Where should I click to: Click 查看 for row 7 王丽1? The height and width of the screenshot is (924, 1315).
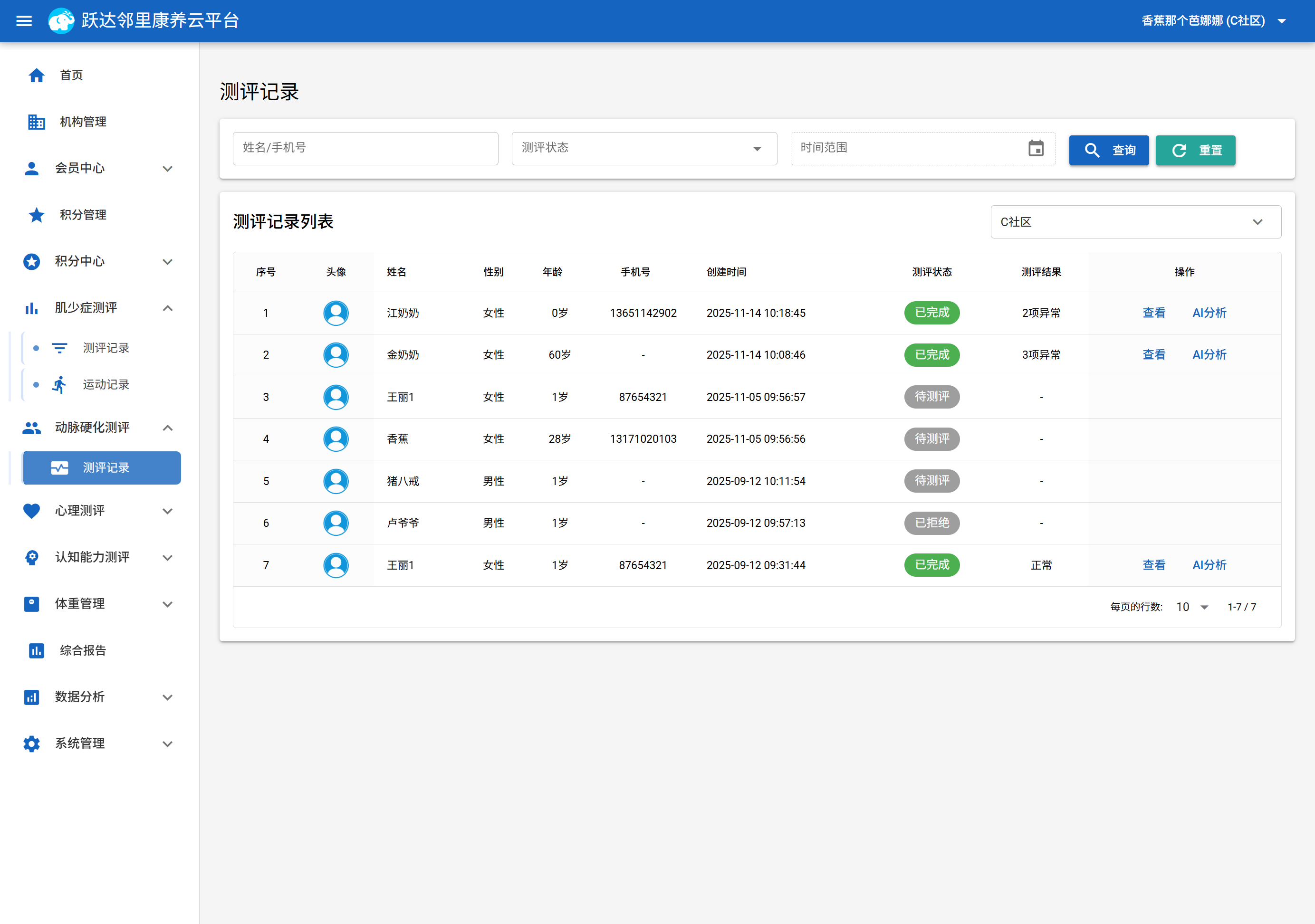[1153, 566]
